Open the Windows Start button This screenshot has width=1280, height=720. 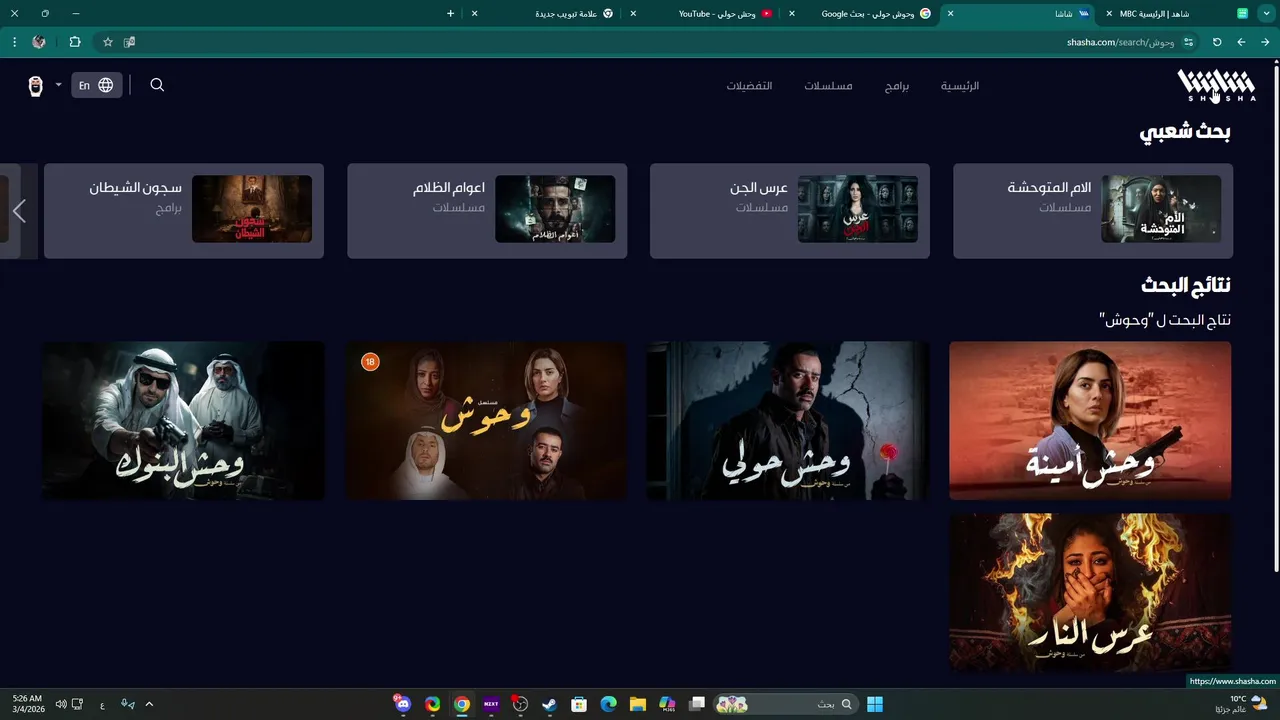pyautogui.click(x=875, y=704)
